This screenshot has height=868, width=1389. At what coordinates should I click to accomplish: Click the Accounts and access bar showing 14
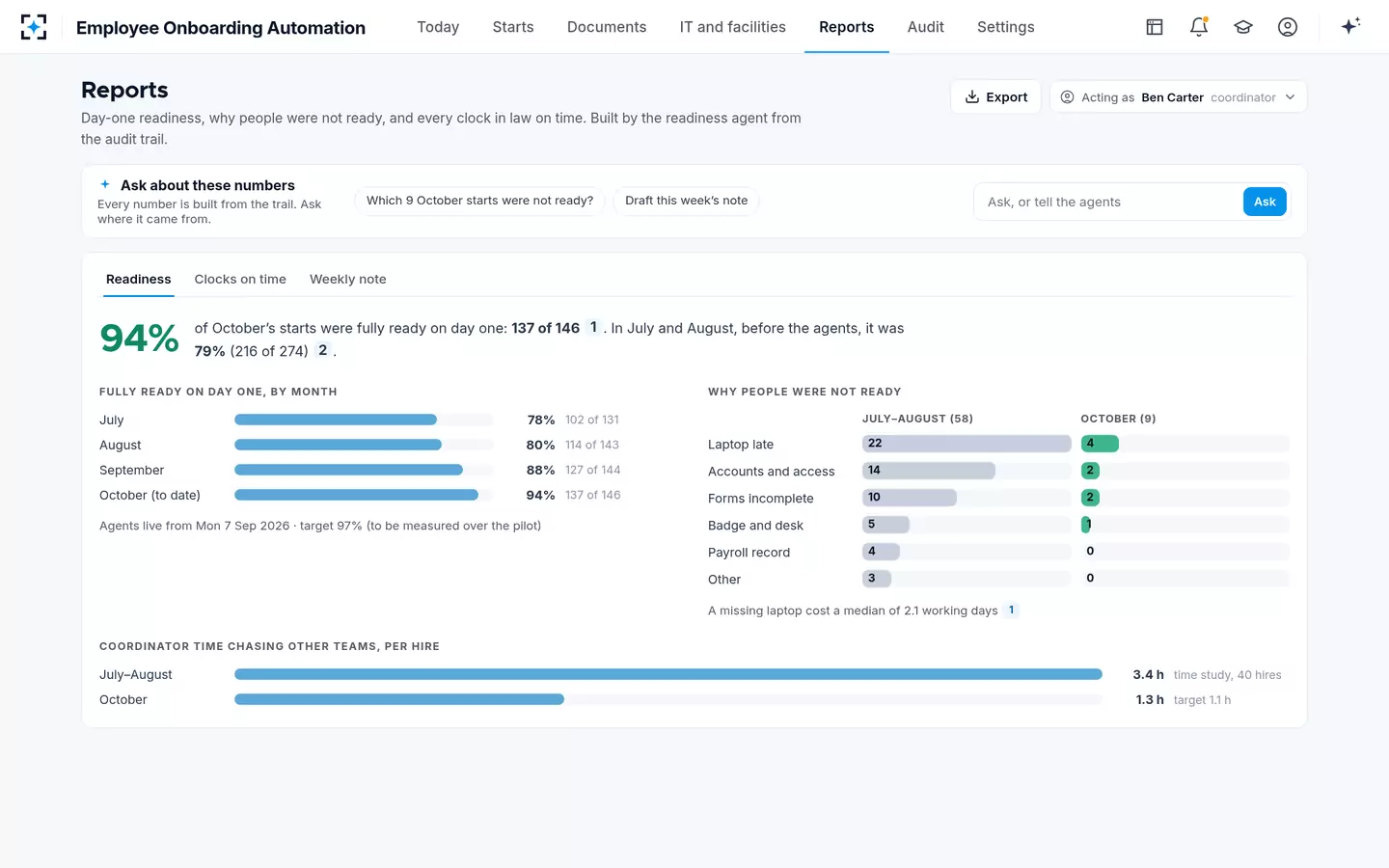point(929,471)
